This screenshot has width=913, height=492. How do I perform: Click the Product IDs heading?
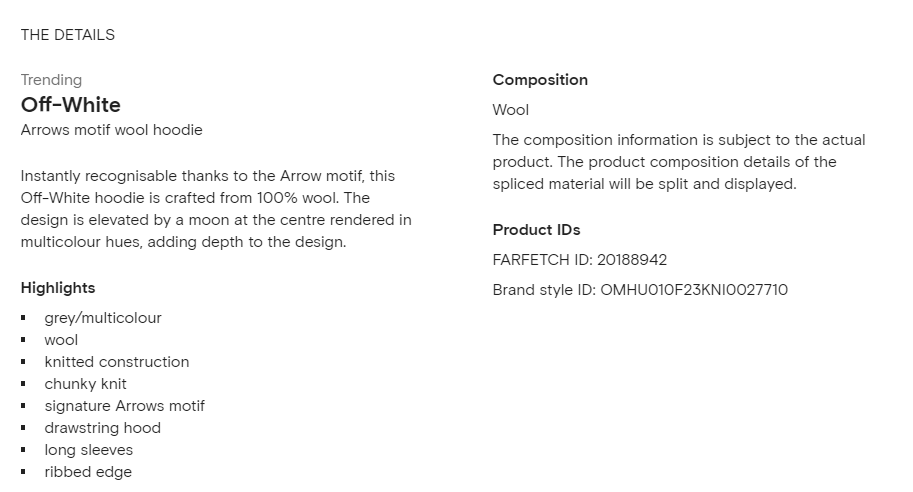[536, 230]
